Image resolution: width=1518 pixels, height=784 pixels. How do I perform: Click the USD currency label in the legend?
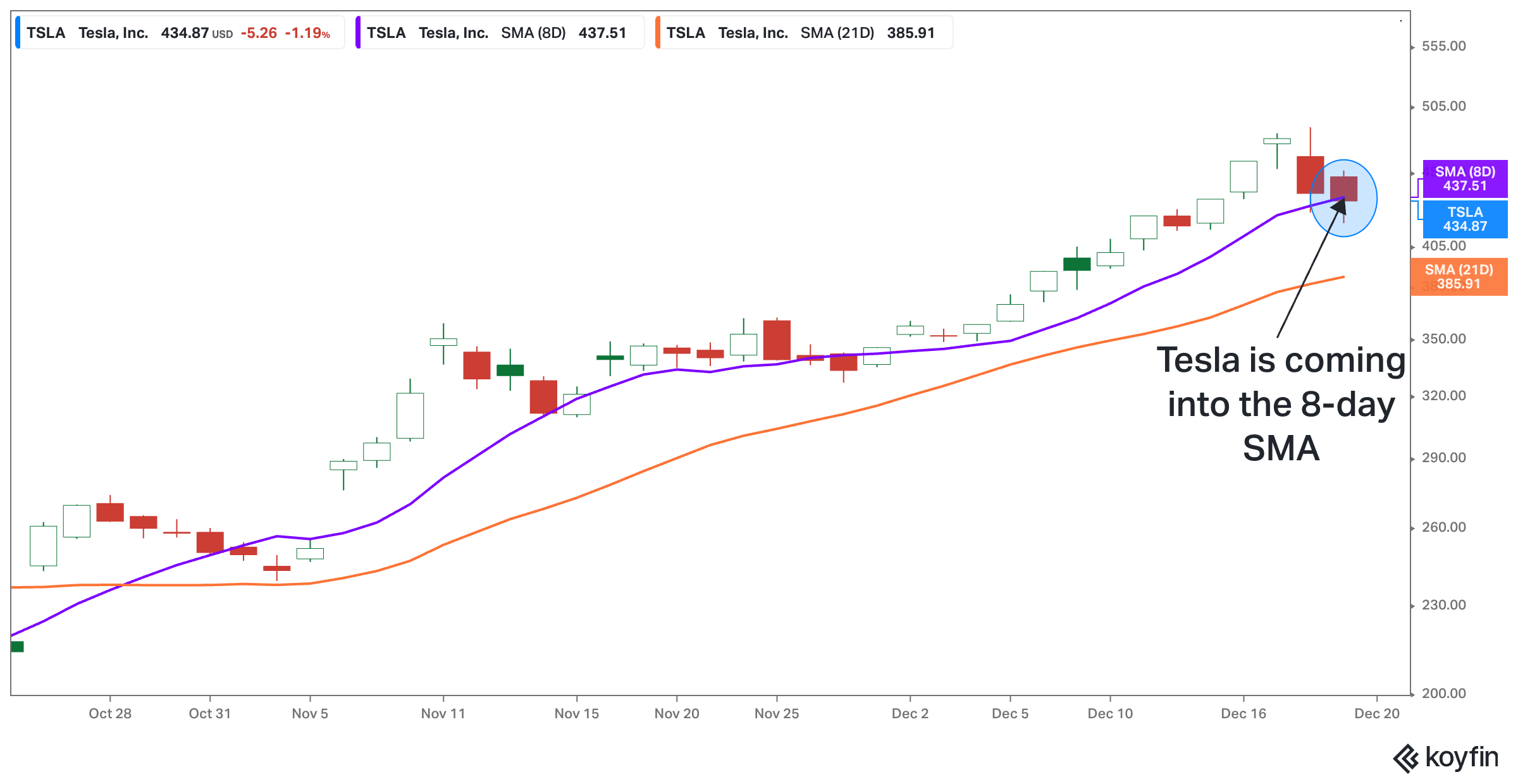222,34
